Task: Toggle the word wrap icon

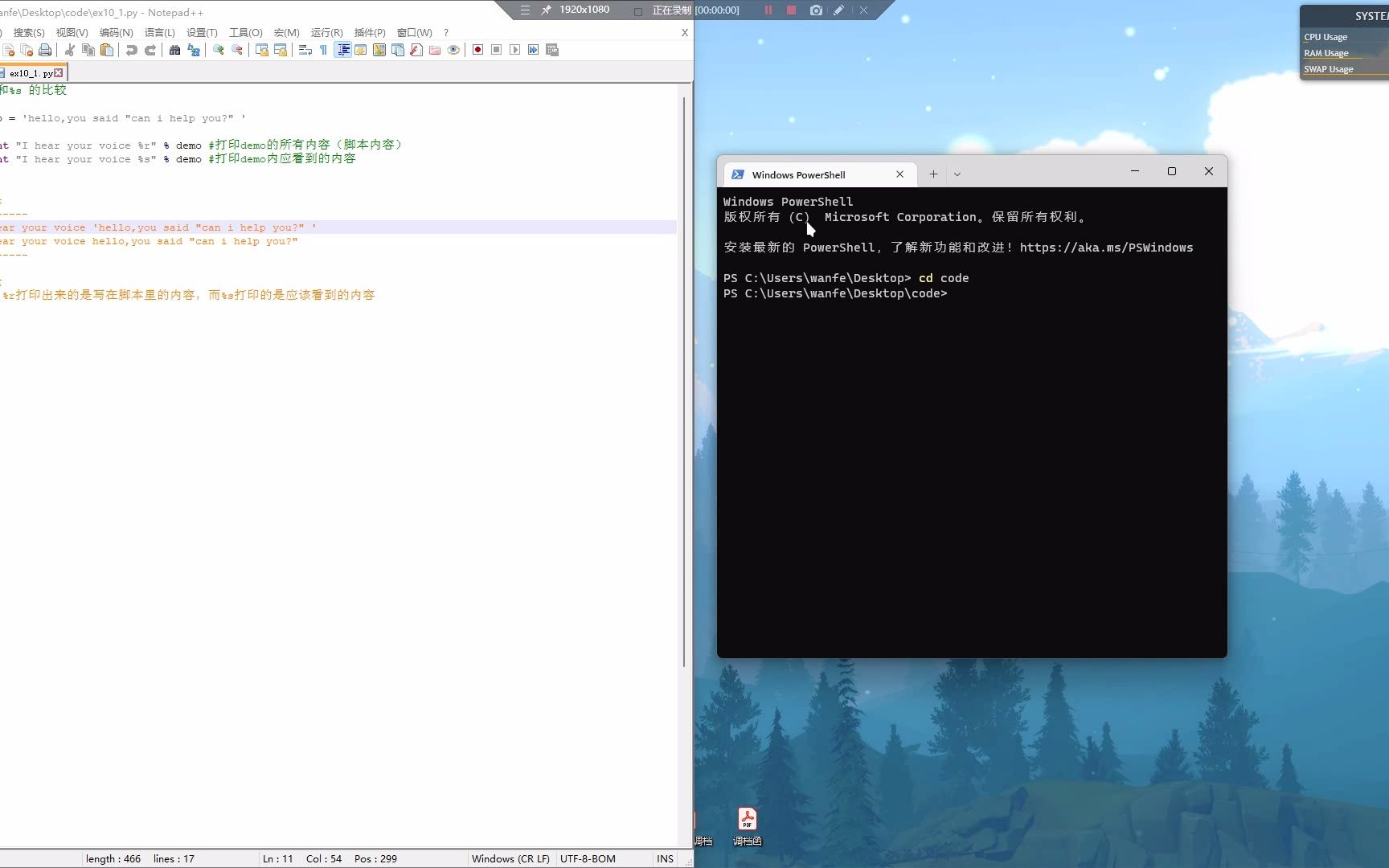Action: [305, 50]
